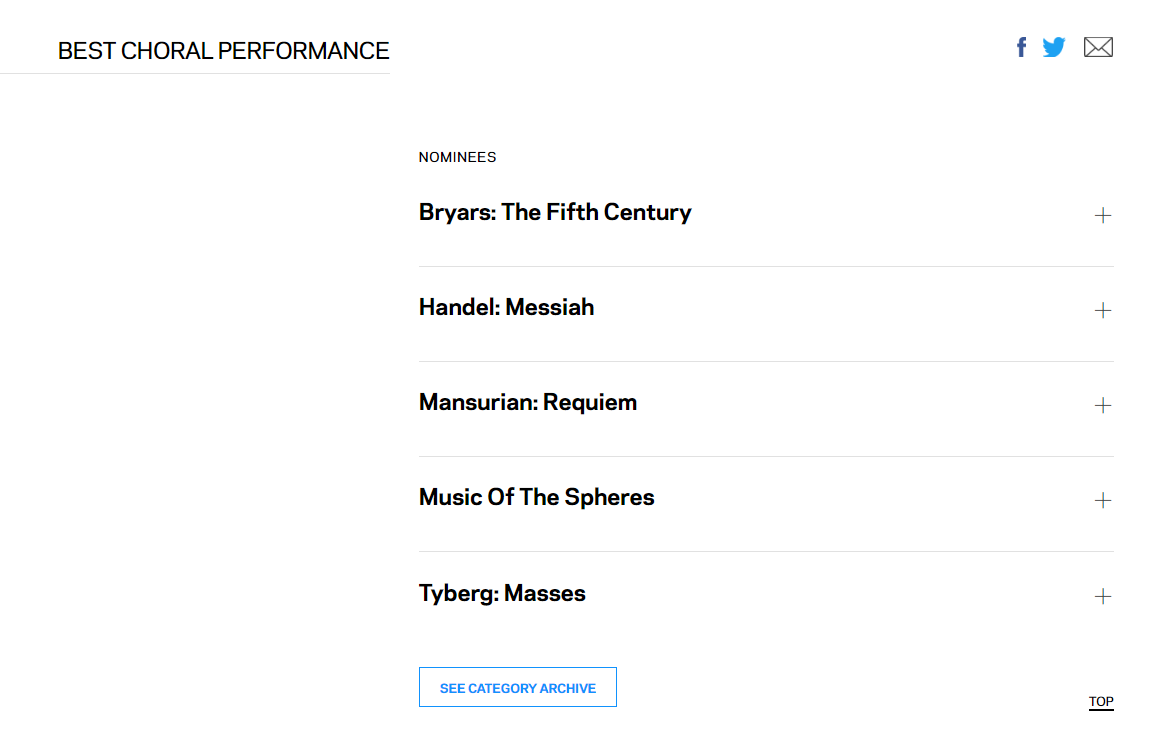Expand Tyberg: Masses using the plus icon
Screen dimensions: 1155x742
pyautogui.click(x=1103, y=596)
